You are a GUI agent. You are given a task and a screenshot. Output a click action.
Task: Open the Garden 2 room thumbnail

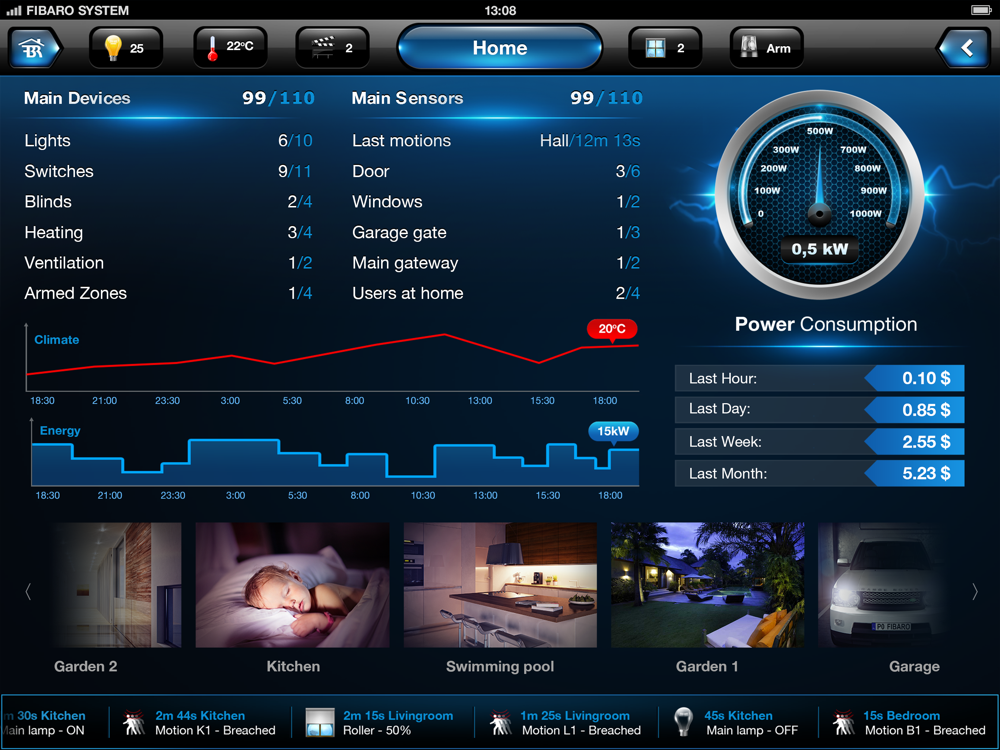coord(117,585)
